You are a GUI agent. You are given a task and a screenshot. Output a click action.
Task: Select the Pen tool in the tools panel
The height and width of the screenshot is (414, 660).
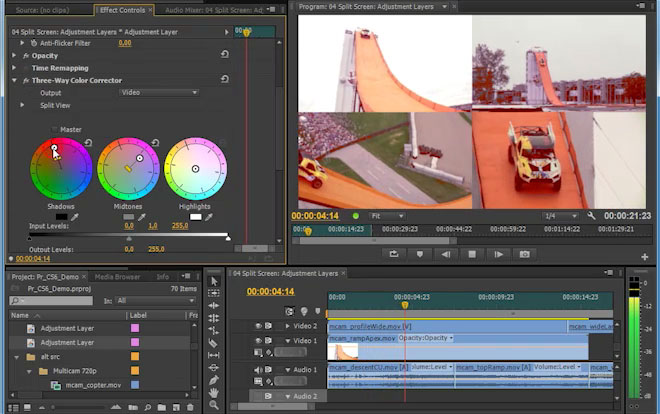(214, 380)
